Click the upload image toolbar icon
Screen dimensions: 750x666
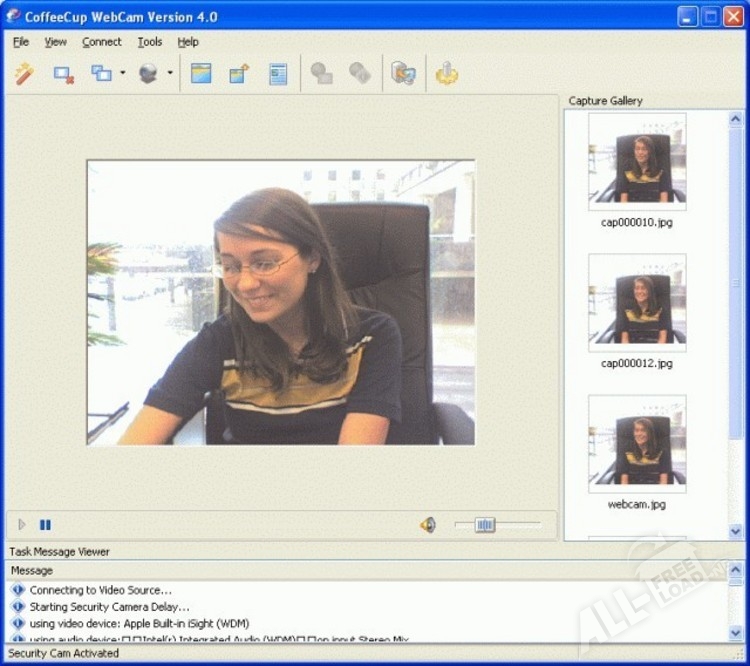tap(239, 74)
